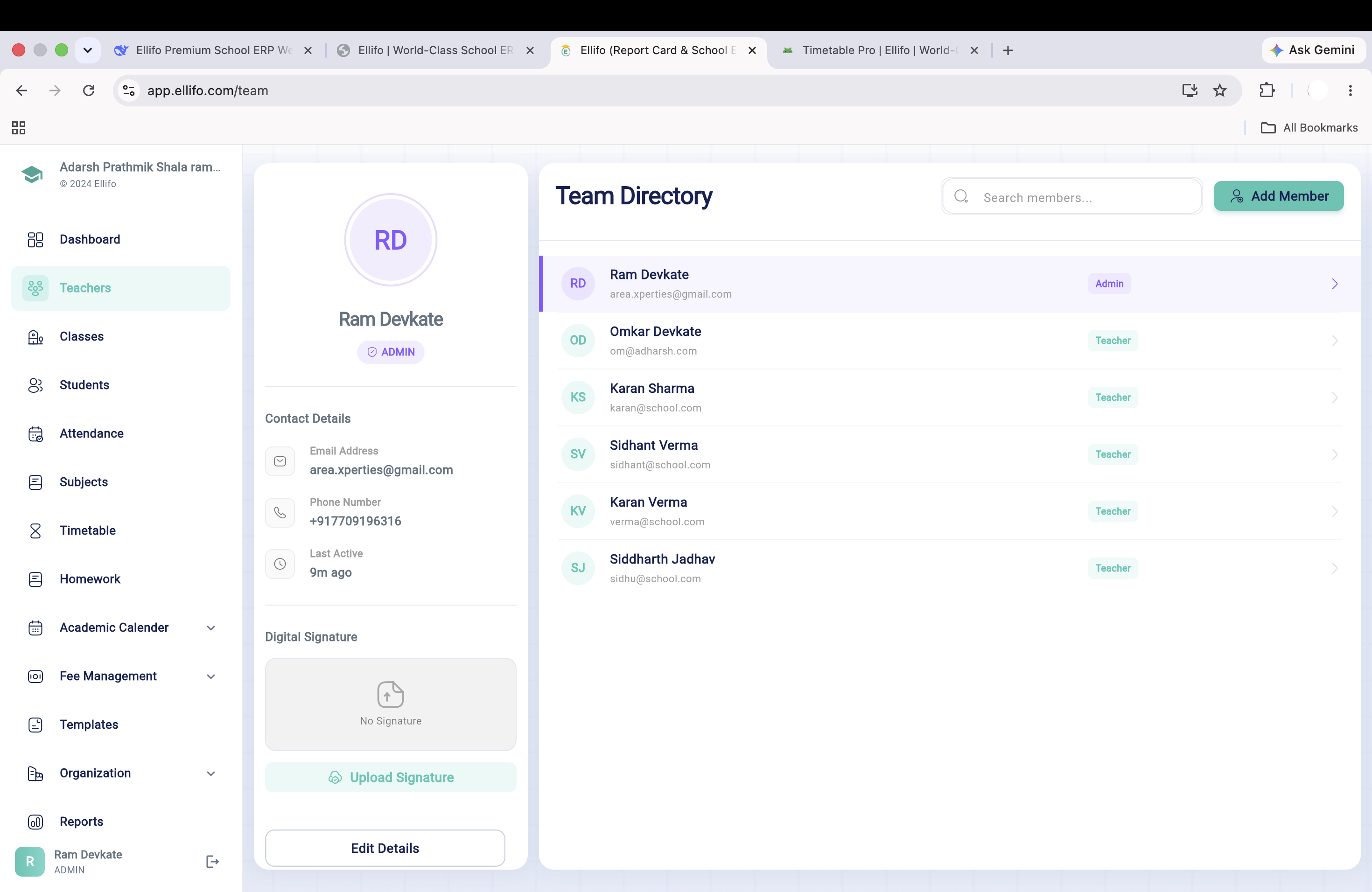This screenshot has width=1372, height=892.
Task: Click the Fee Management icon
Action: (35, 676)
